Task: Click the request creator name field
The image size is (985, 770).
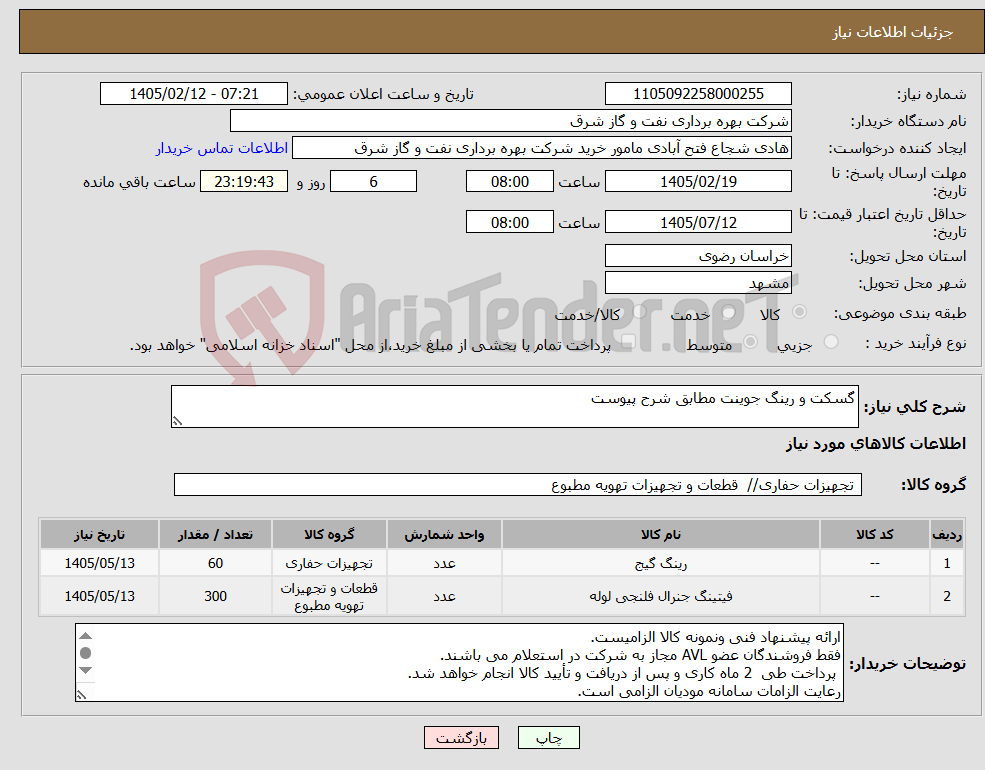Action: tap(541, 148)
